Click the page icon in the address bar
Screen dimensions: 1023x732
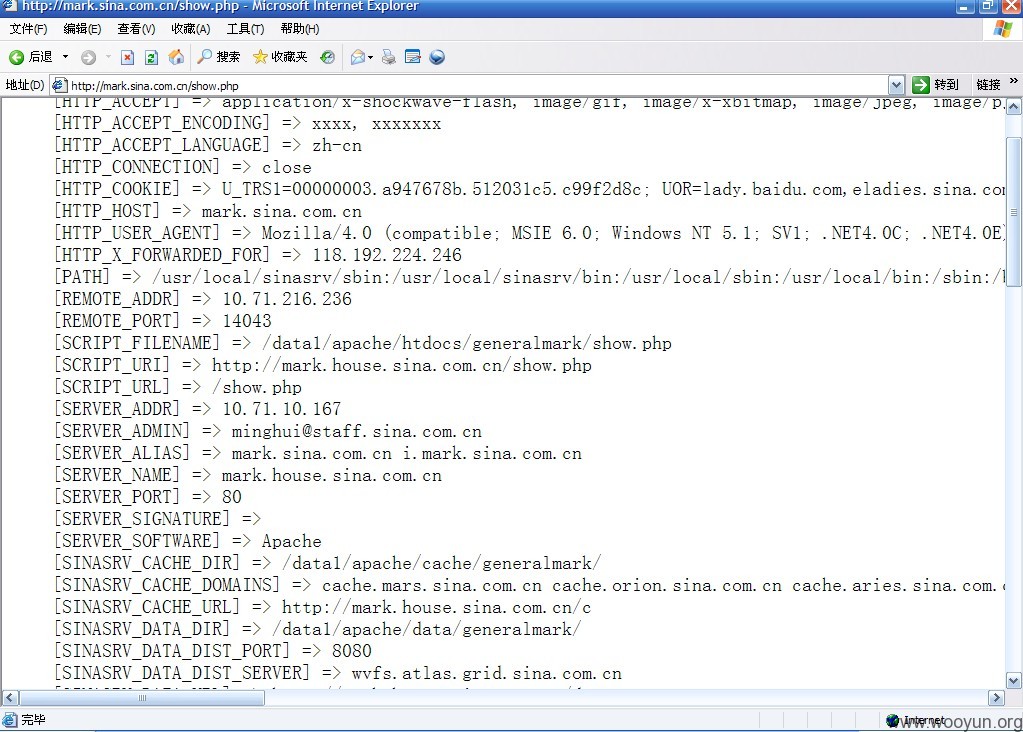click(x=59, y=85)
